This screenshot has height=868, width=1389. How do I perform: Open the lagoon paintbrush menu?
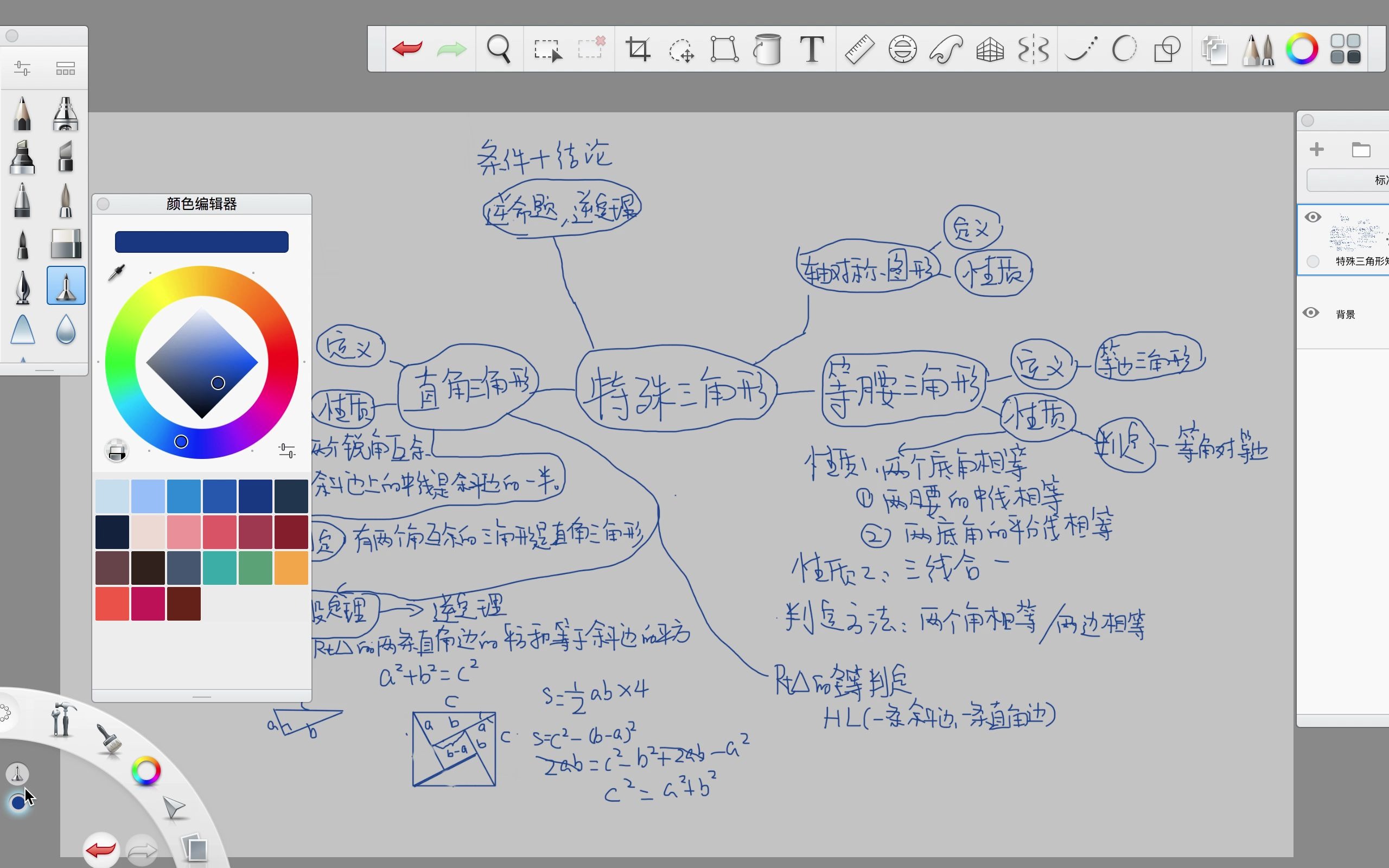109,738
